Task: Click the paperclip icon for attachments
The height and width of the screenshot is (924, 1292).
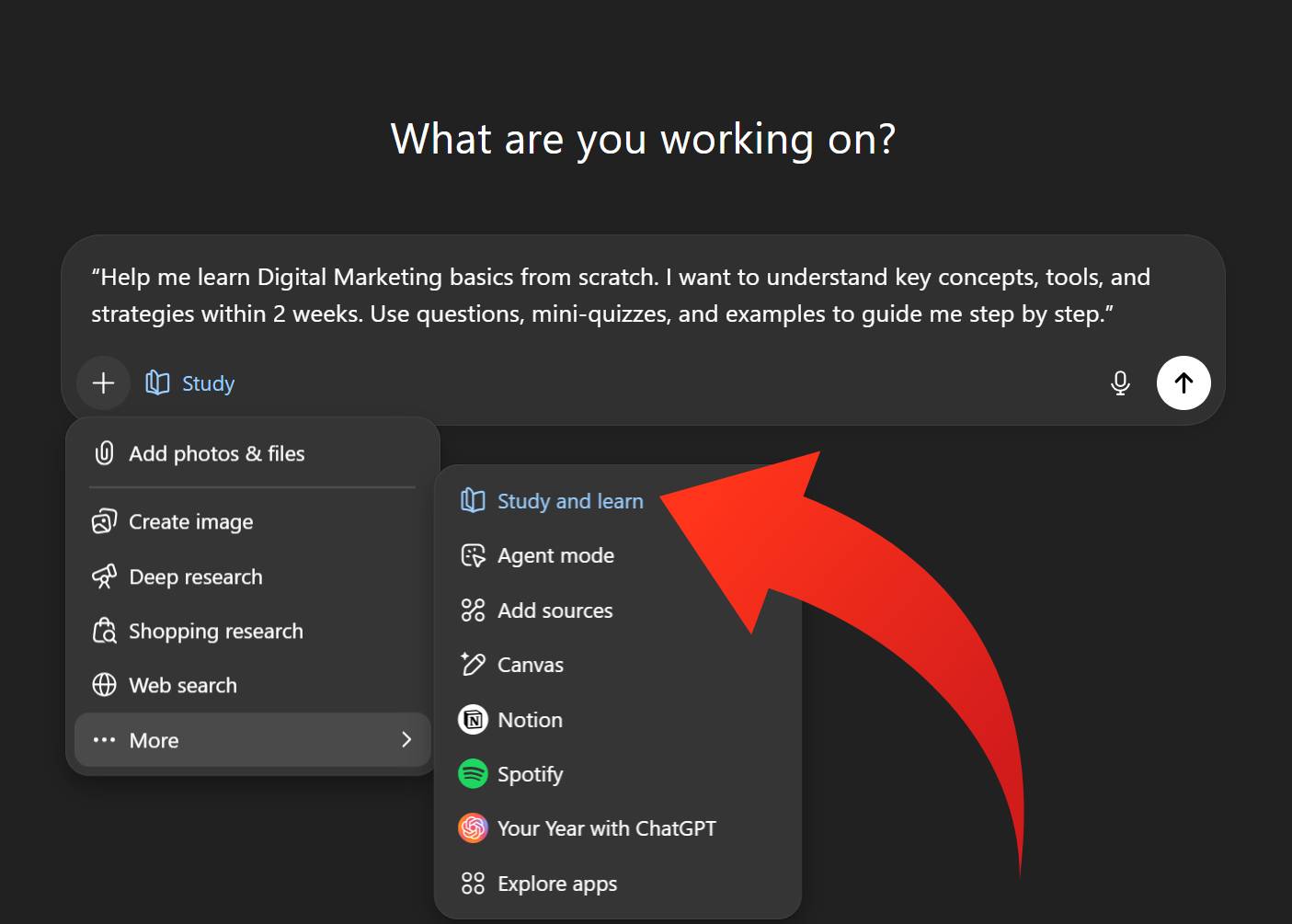Action: tap(105, 453)
